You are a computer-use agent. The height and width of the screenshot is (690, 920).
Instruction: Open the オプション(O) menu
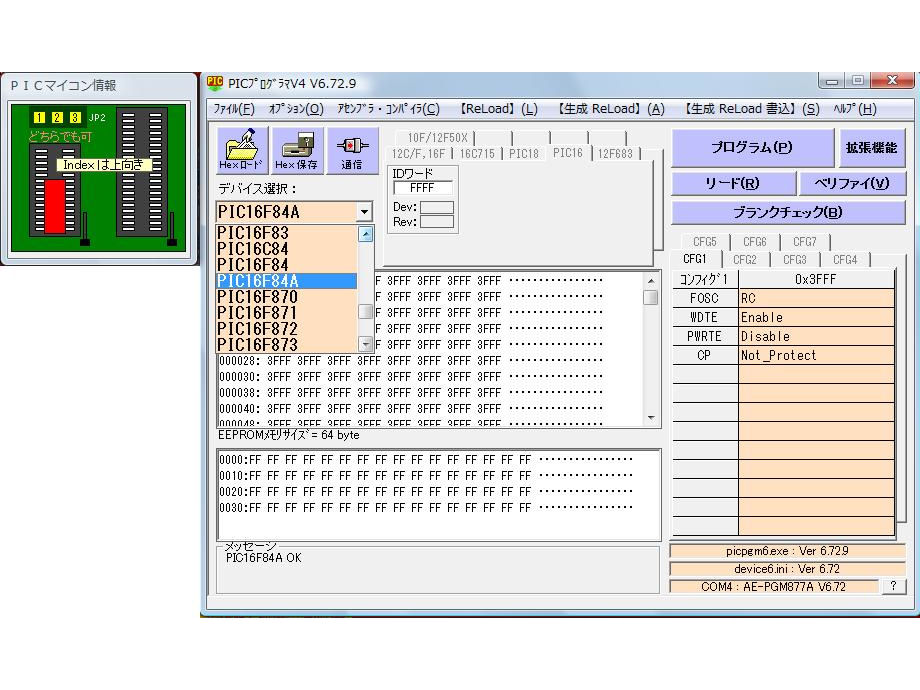[x=296, y=109]
